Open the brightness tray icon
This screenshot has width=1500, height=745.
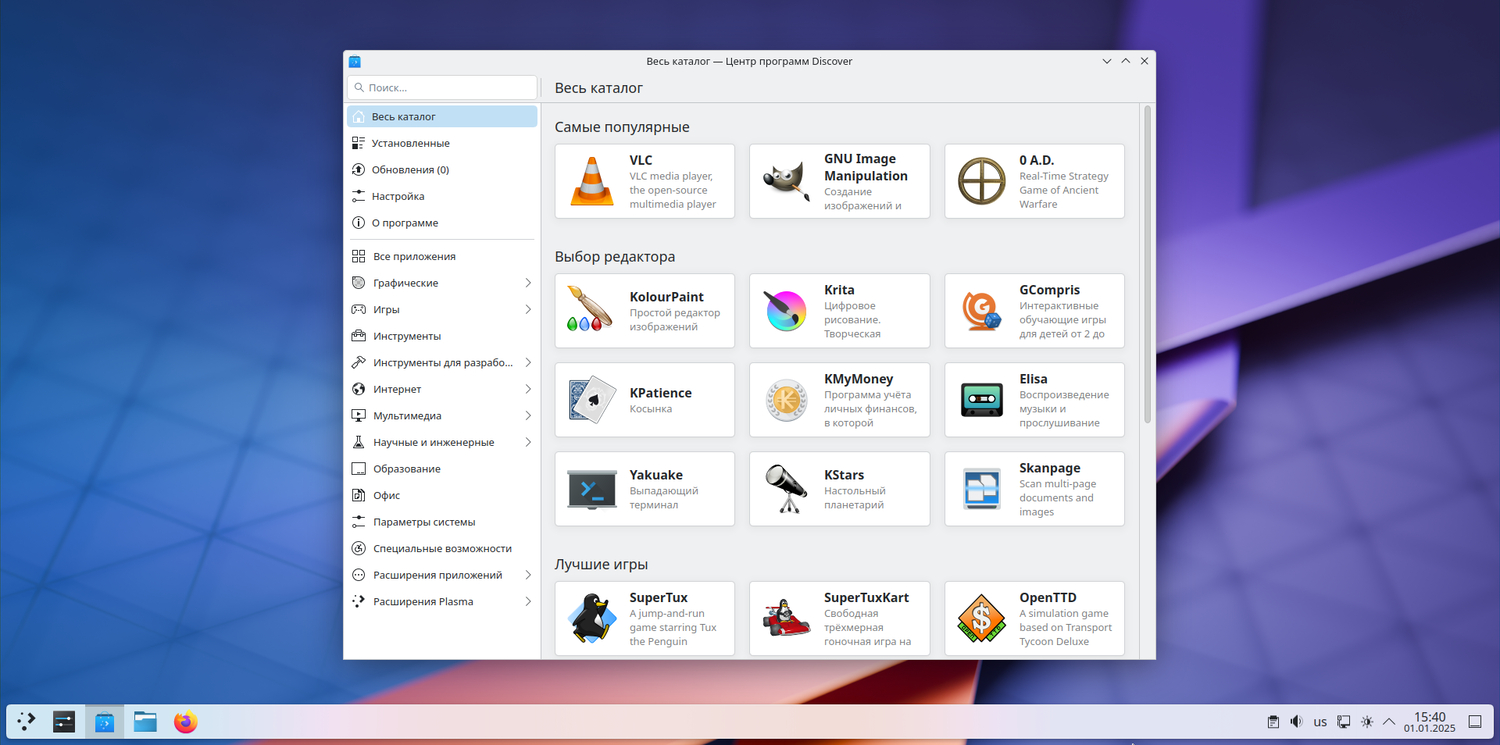[1367, 722]
